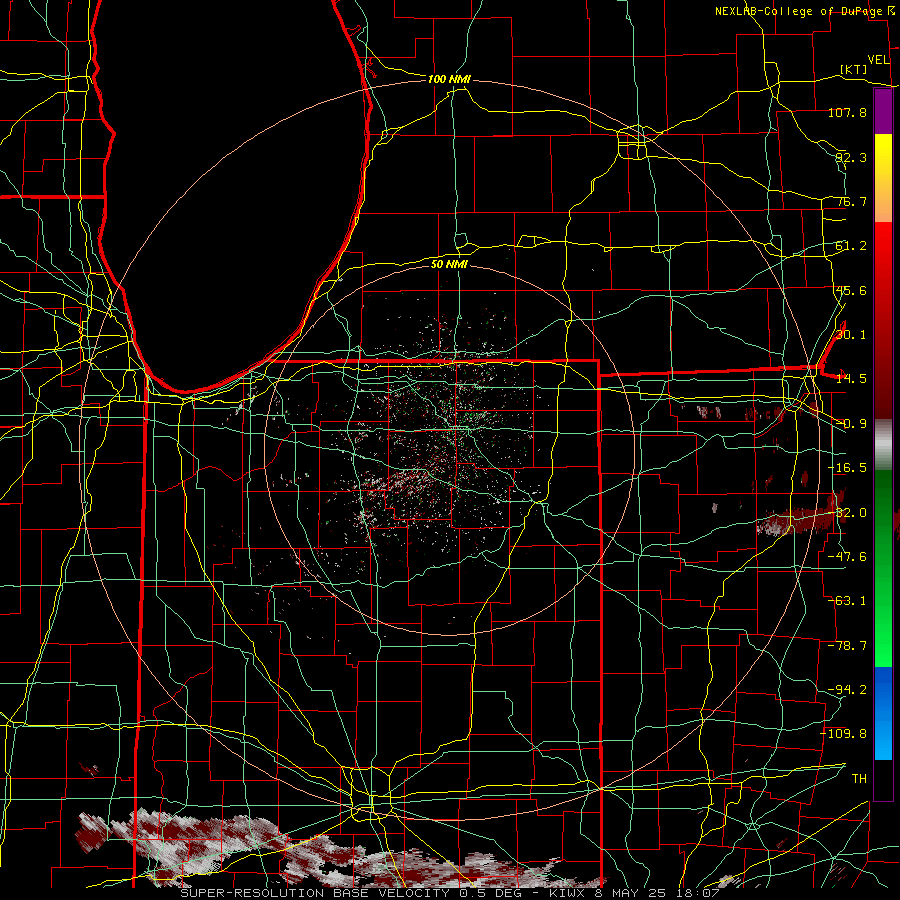Click the -94.2 scale value
The width and height of the screenshot is (900, 900).
coord(847,690)
